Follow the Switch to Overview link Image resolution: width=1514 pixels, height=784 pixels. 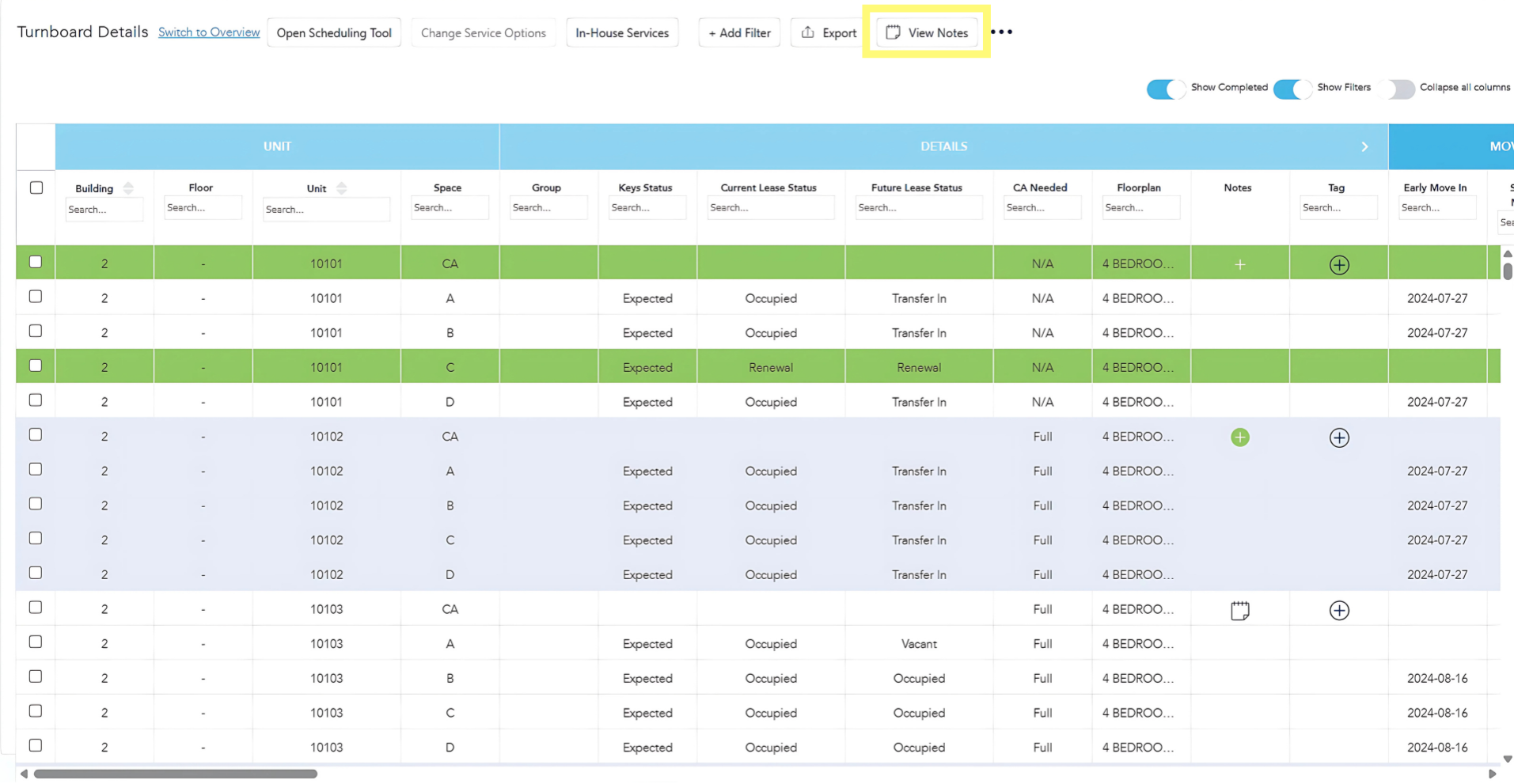[x=209, y=32]
